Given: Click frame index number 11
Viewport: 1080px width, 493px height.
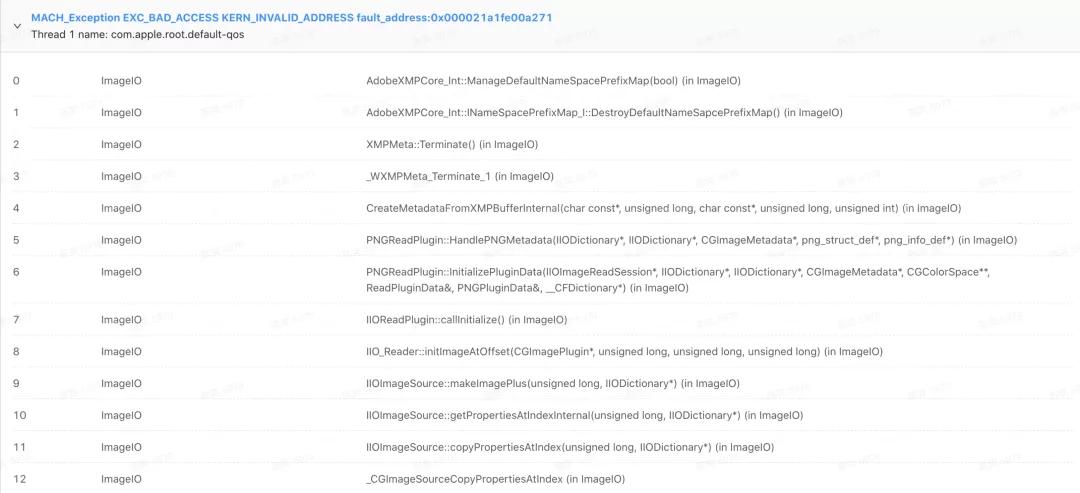Looking at the screenshot, I should pos(19,448).
